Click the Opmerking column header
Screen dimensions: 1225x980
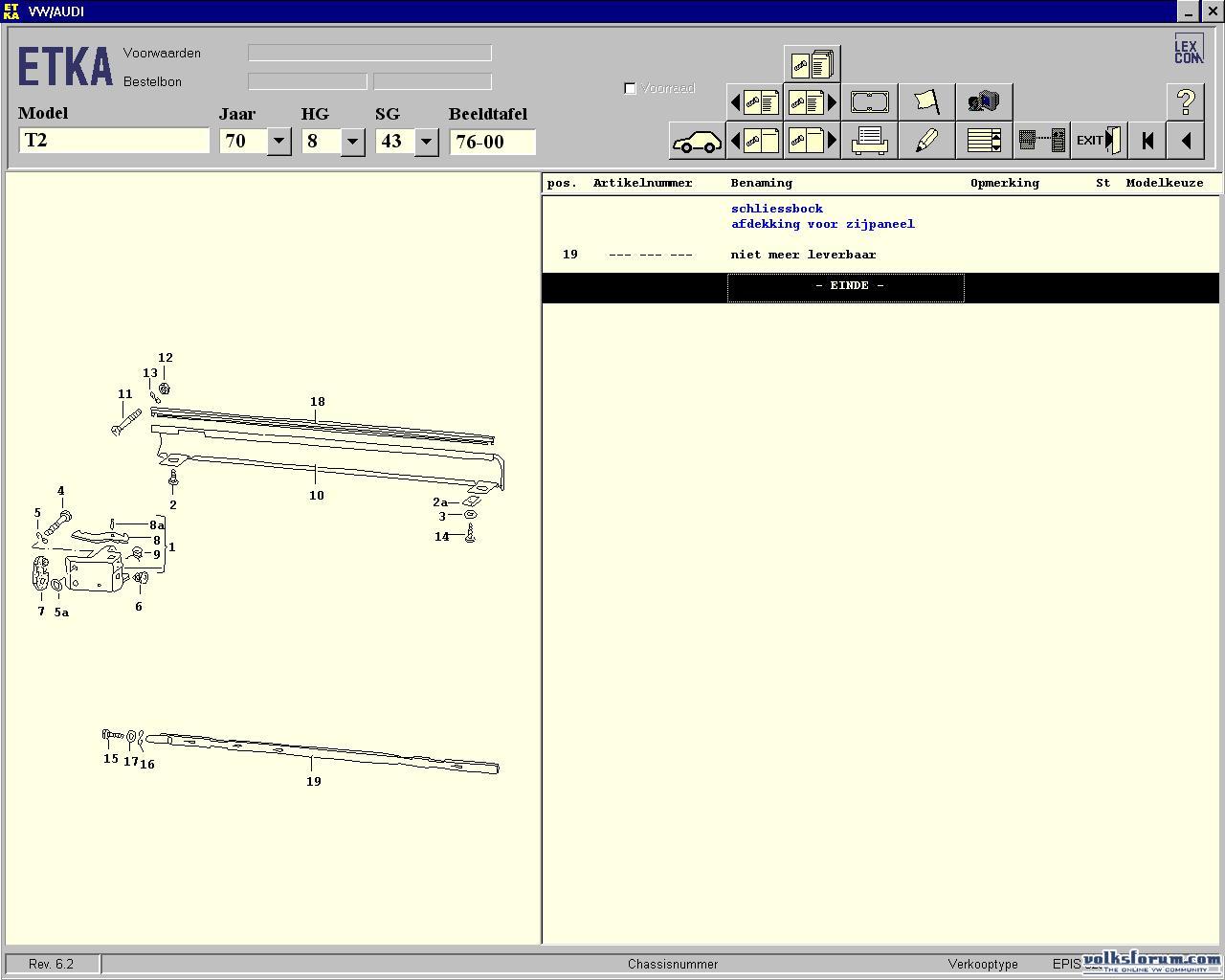pyautogui.click(x=1004, y=183)
